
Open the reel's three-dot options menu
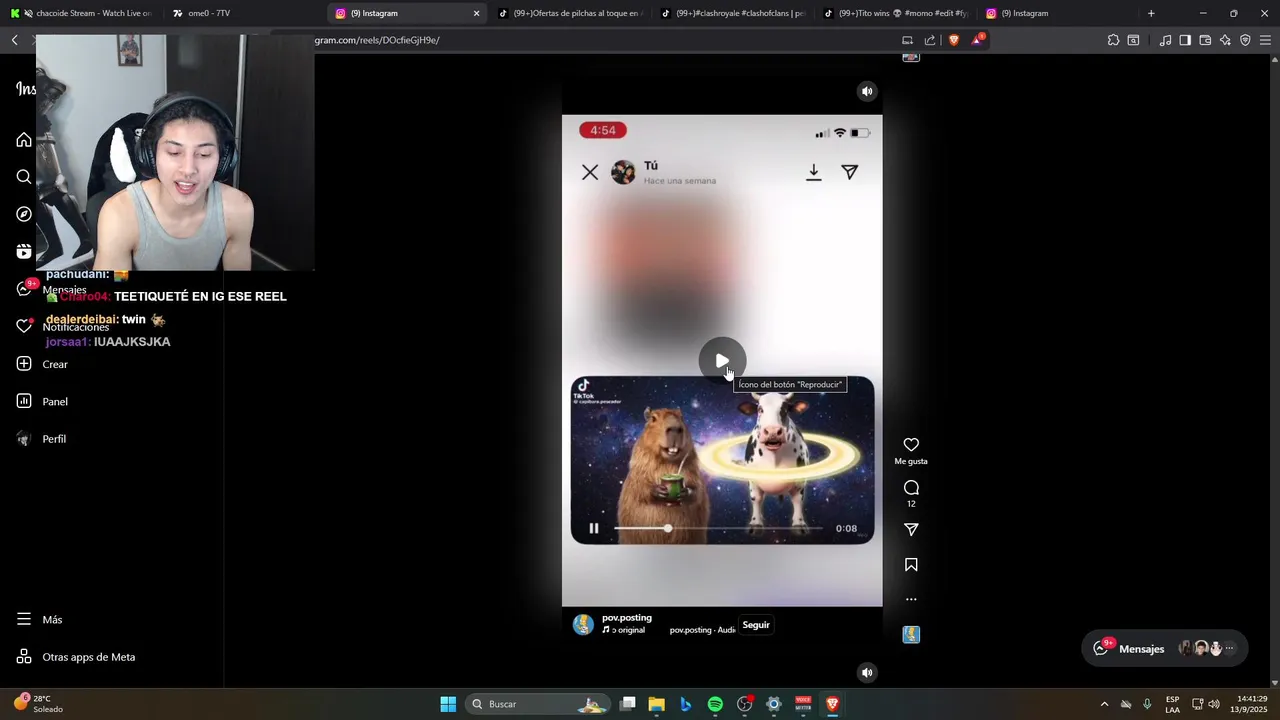911,600
